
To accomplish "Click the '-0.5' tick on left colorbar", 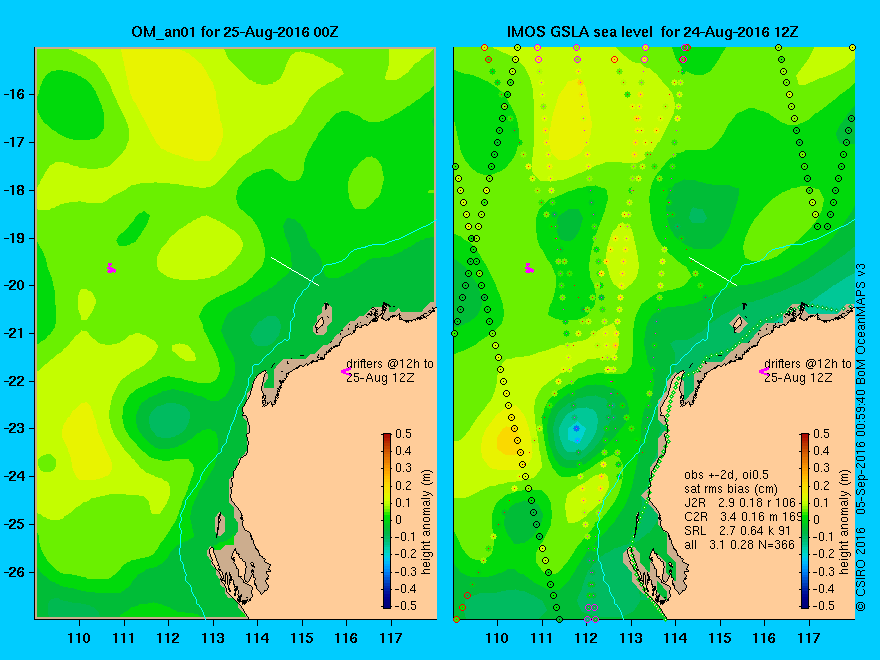I will tap(406, 606).
